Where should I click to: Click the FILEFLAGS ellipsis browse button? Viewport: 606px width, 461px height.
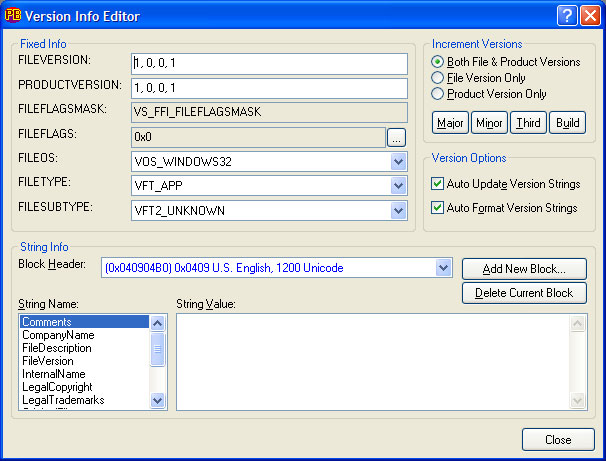396,137
